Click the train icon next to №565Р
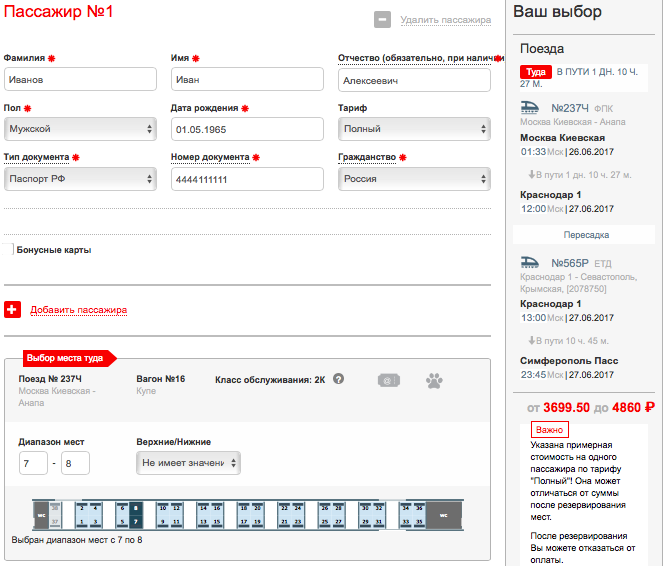 click(529, 262)
